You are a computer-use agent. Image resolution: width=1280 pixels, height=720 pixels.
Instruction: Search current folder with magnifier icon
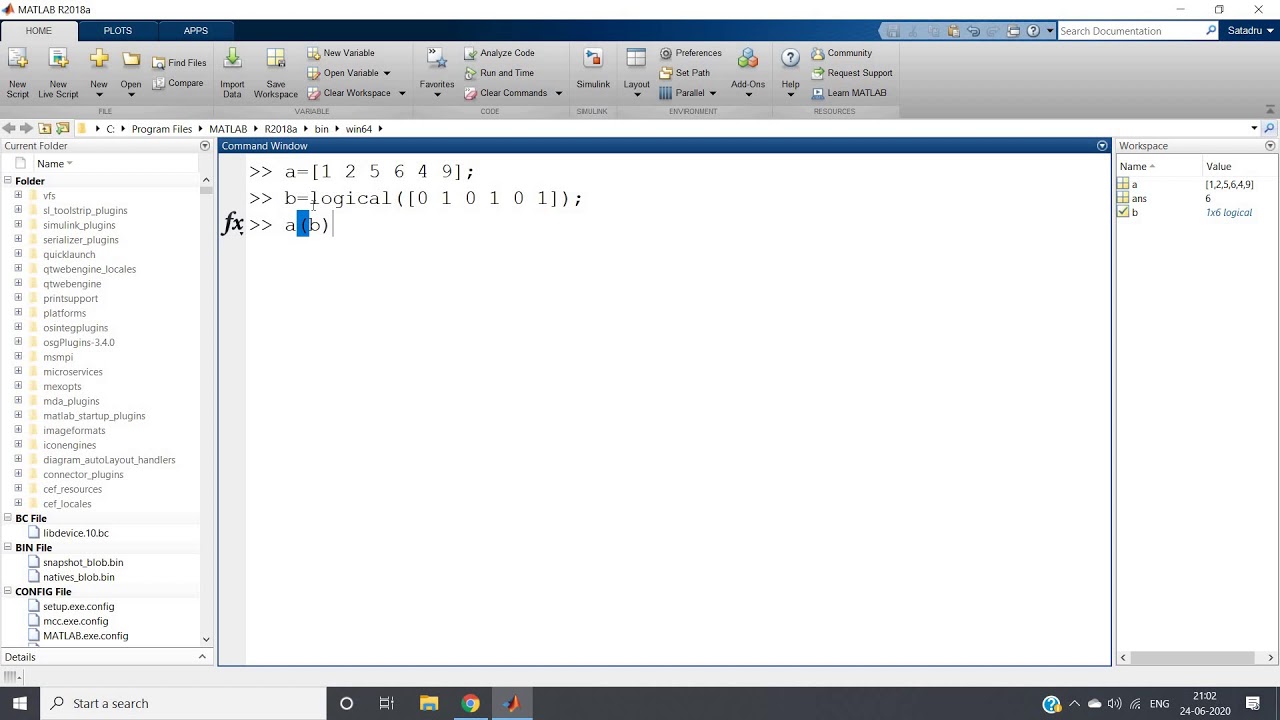coord(1270,129)
